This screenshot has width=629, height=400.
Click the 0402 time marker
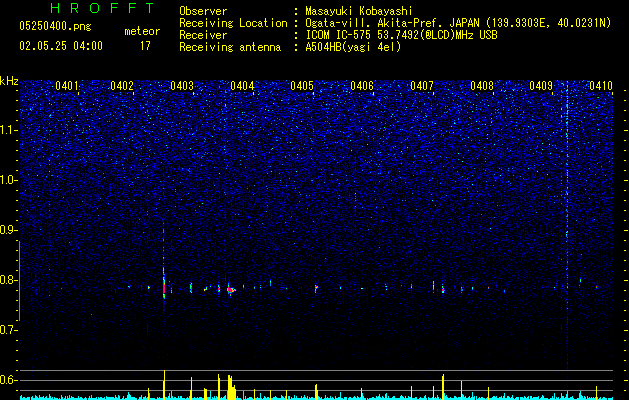click(x=122, y=86)
